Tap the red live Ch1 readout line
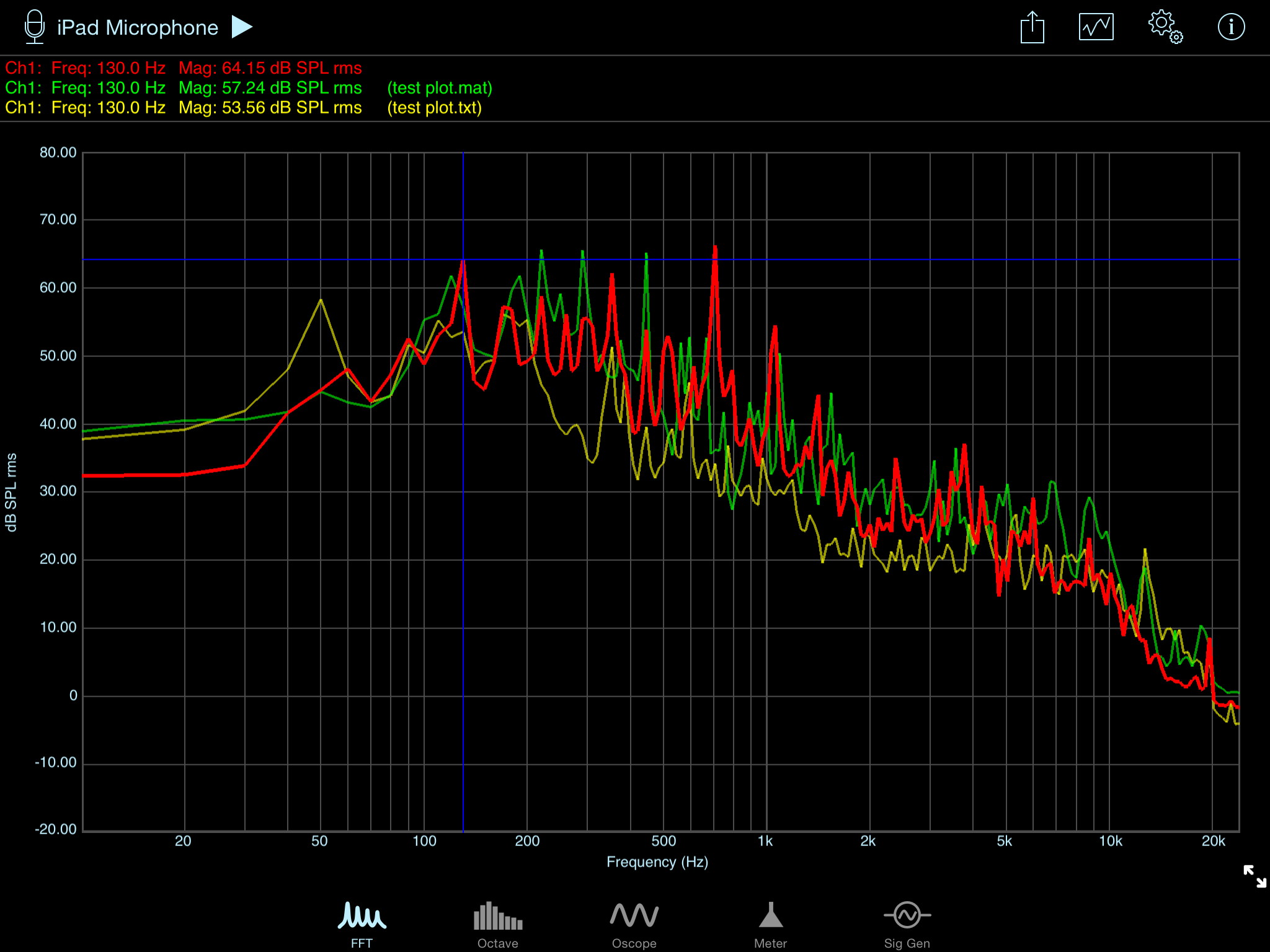1270x952 pixels. point(184,68)
